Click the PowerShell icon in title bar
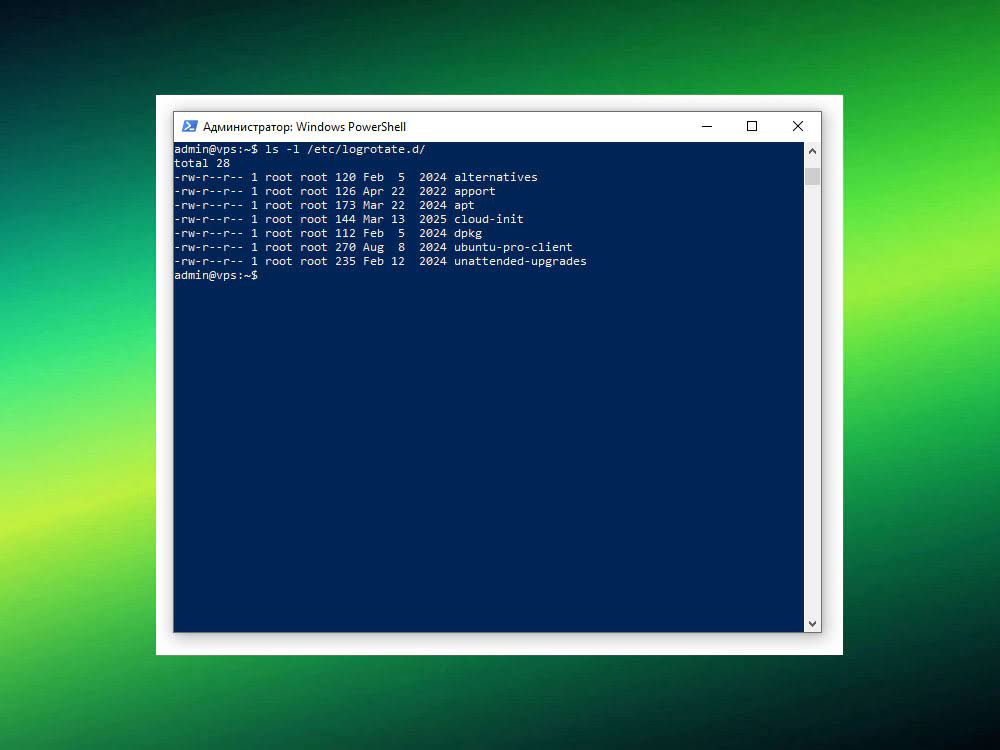Image resolution: width=1000 pixels, height=750 pixels. 189,126
